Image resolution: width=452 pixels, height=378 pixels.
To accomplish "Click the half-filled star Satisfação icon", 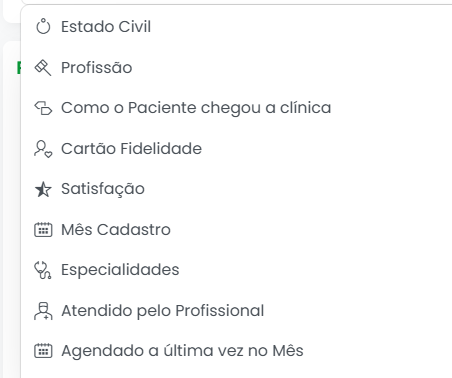I will click(x=43, y=189).
